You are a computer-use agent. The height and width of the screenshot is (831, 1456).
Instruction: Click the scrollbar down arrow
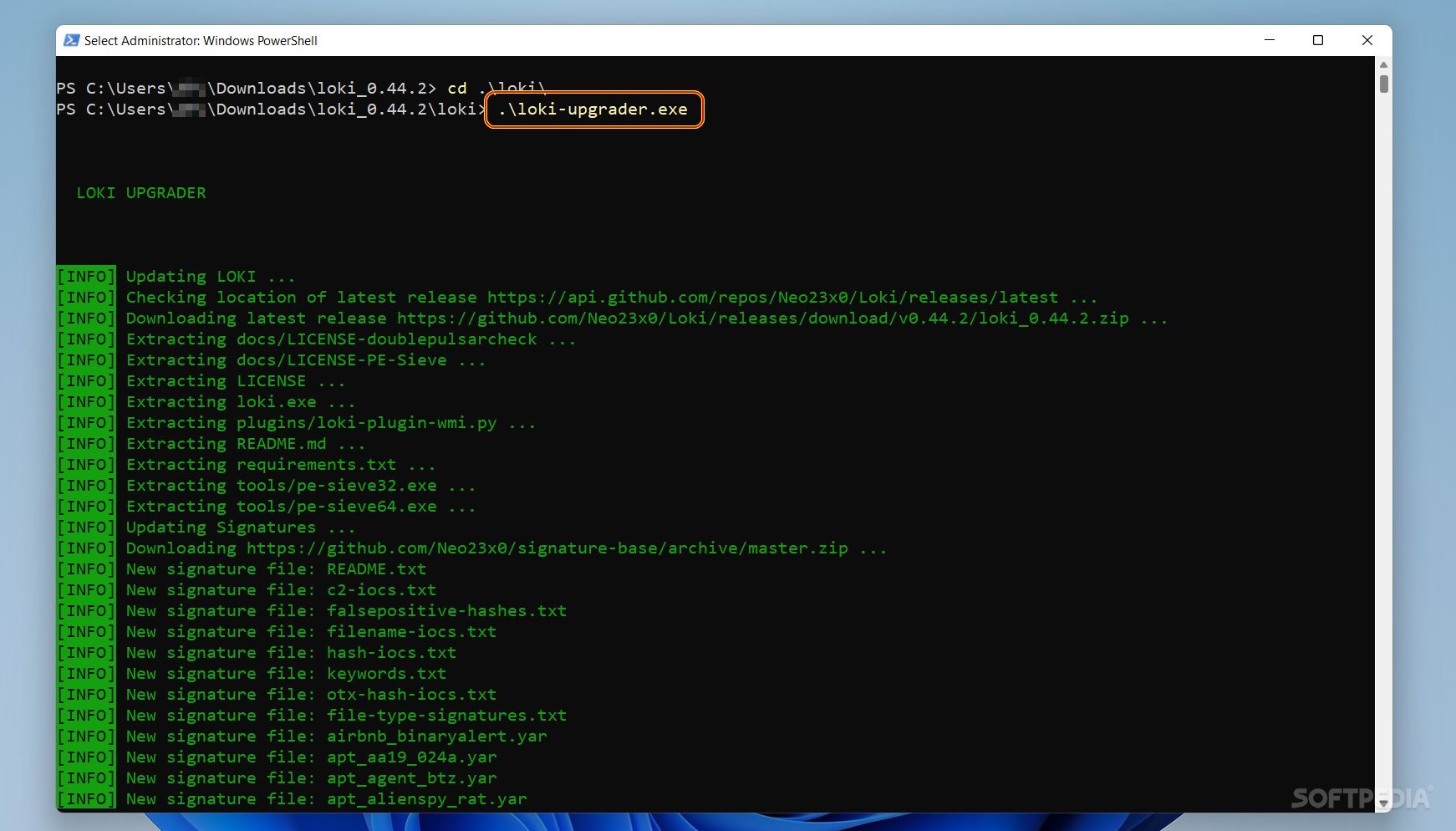[1383, 803]
